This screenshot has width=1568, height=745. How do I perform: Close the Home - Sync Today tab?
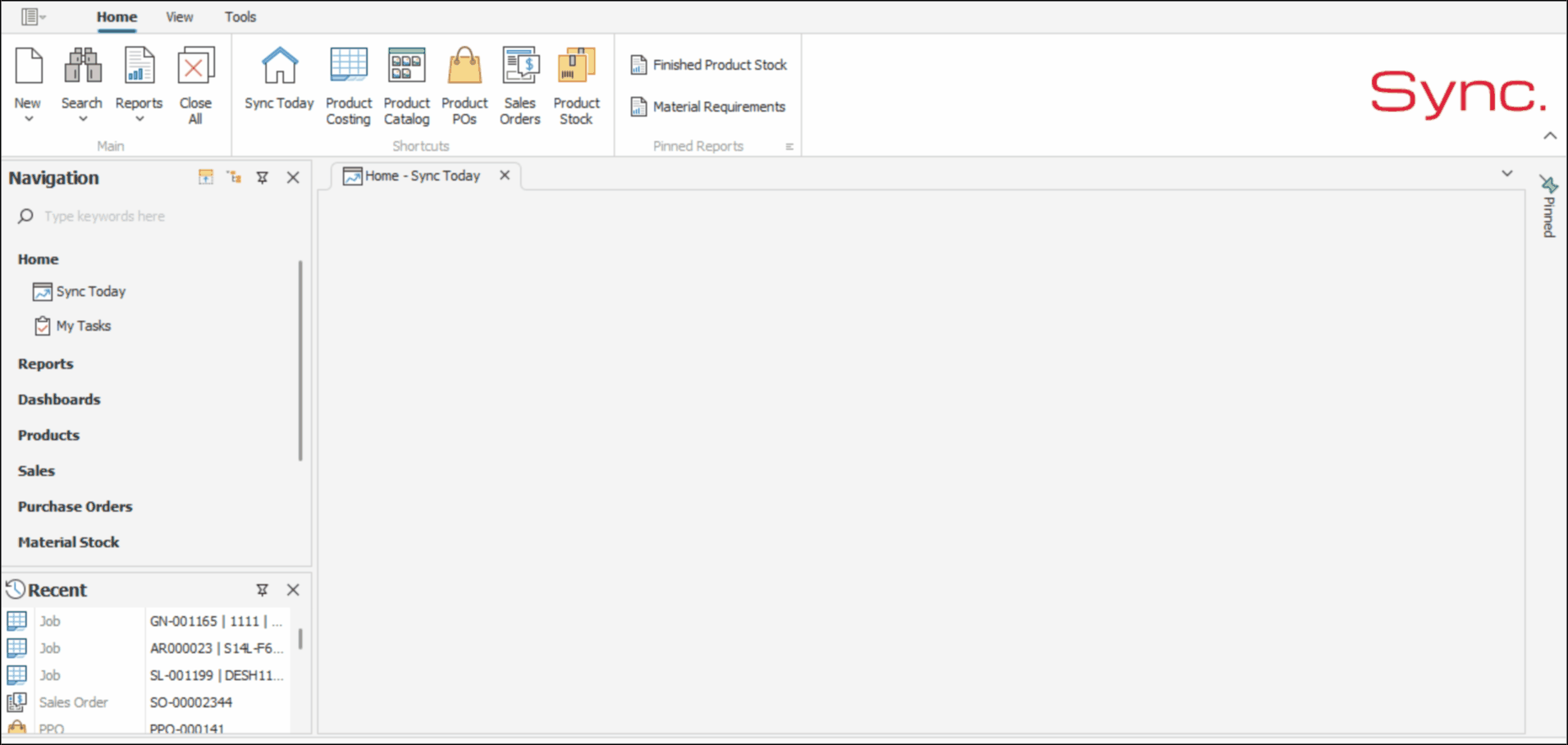click(x=505, y=176)
